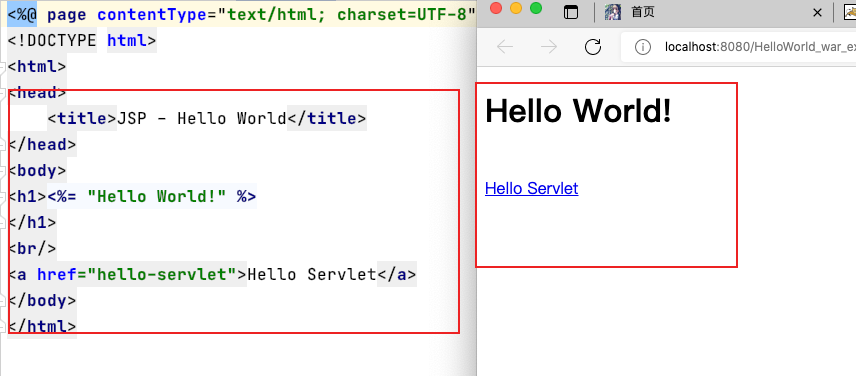Click the page contentType directive line
Screen dimensions: 856x376
point(241,14)
